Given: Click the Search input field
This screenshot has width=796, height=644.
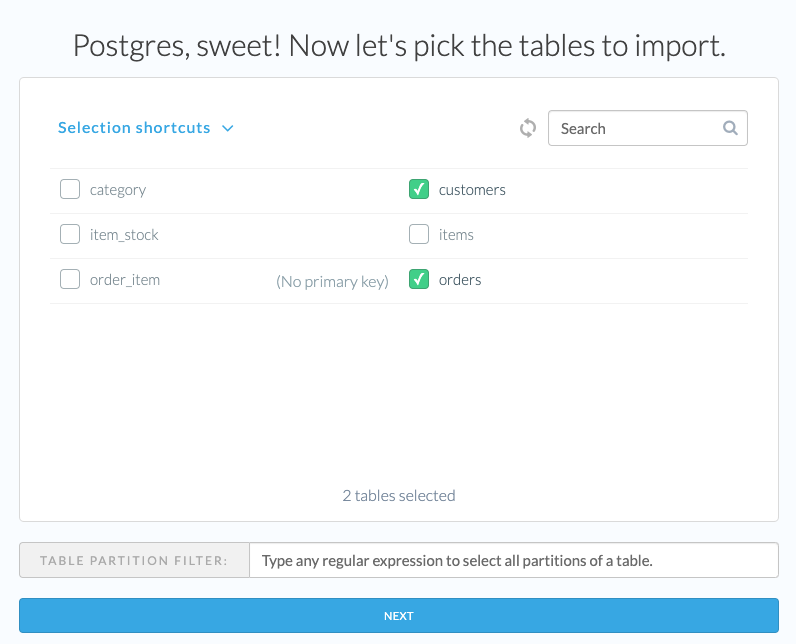Looking at the screenshot, I should click(x=647, y=128).
